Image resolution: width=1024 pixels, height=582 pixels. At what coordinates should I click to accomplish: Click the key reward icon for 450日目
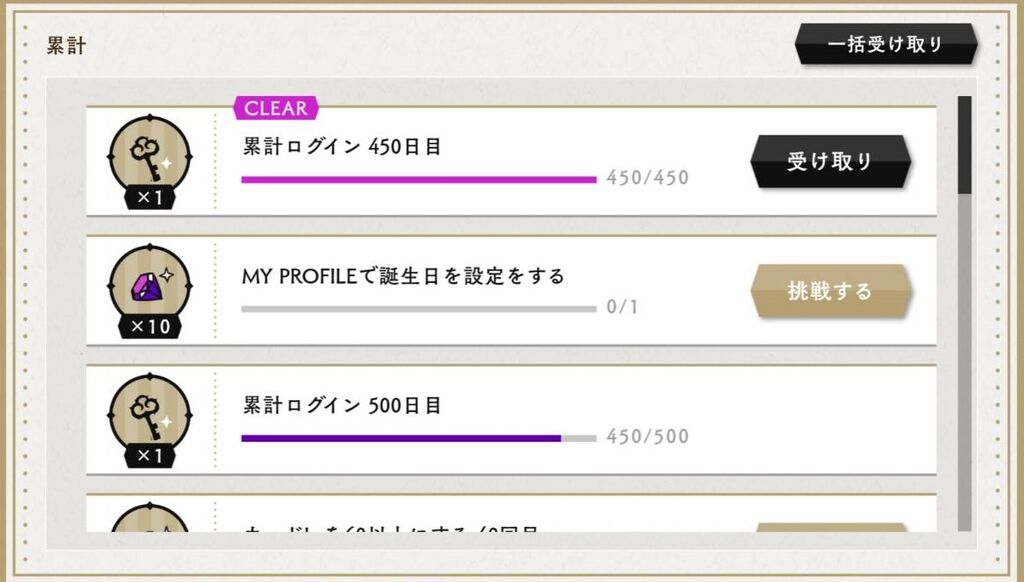[150, 155]
